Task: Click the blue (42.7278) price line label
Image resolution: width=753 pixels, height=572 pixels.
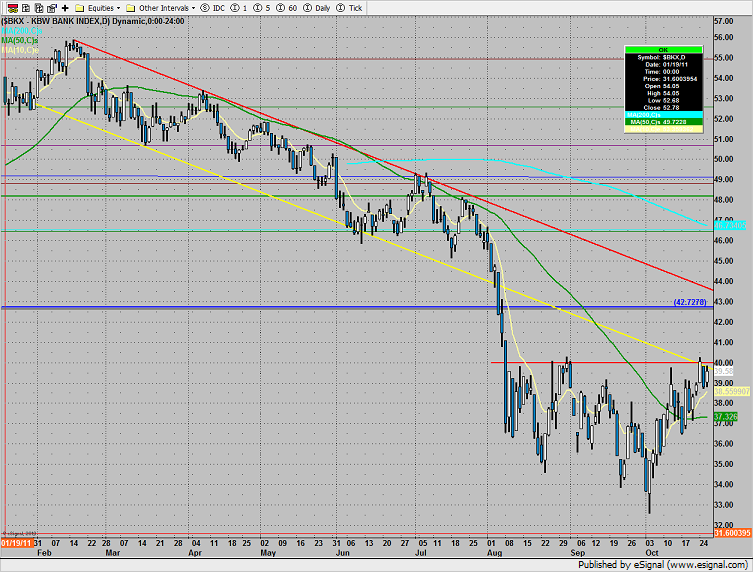Action: (x=690, y=302)
